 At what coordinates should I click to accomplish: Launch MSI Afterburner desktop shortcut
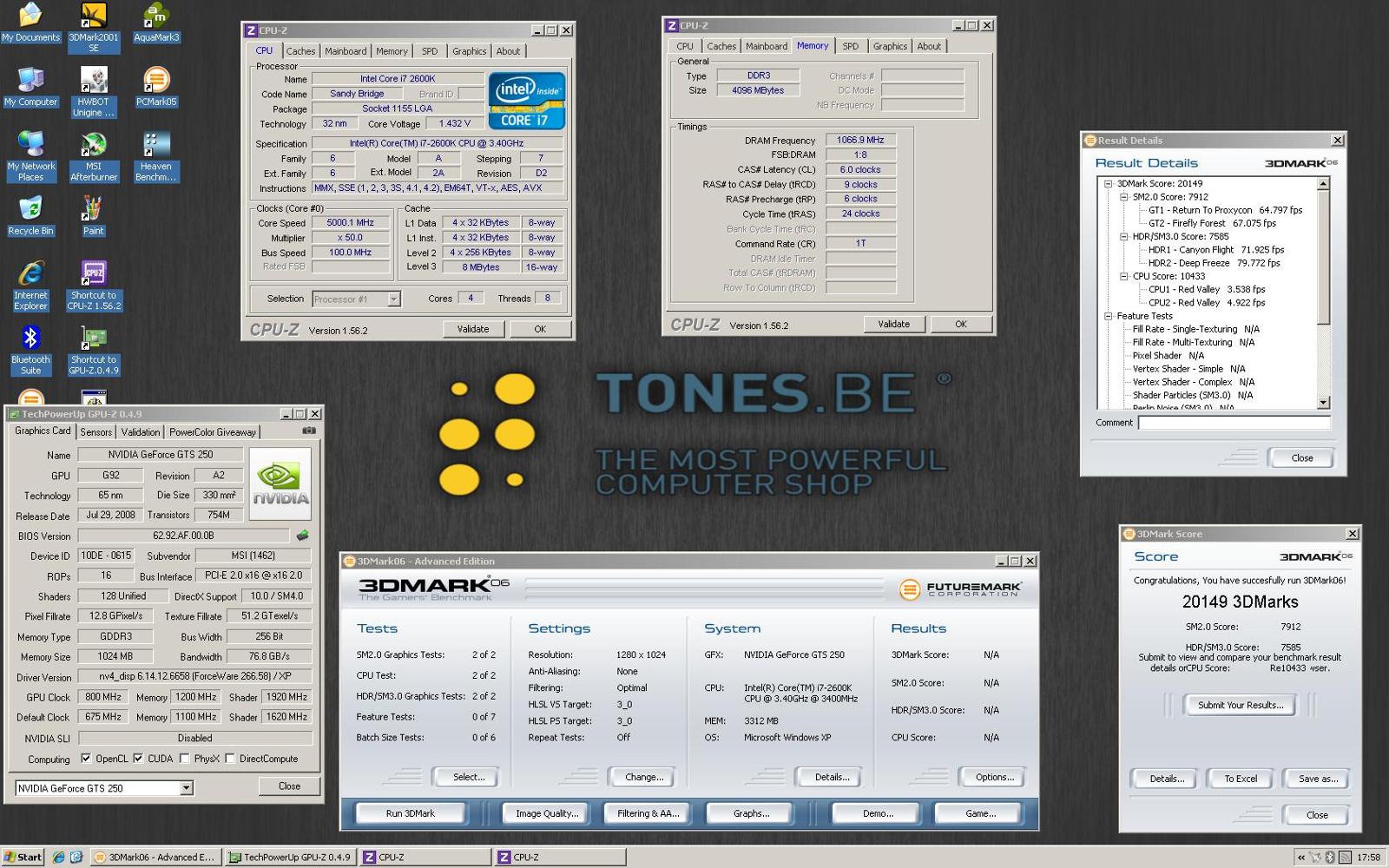pyautogui.click(x=94, y=156)
